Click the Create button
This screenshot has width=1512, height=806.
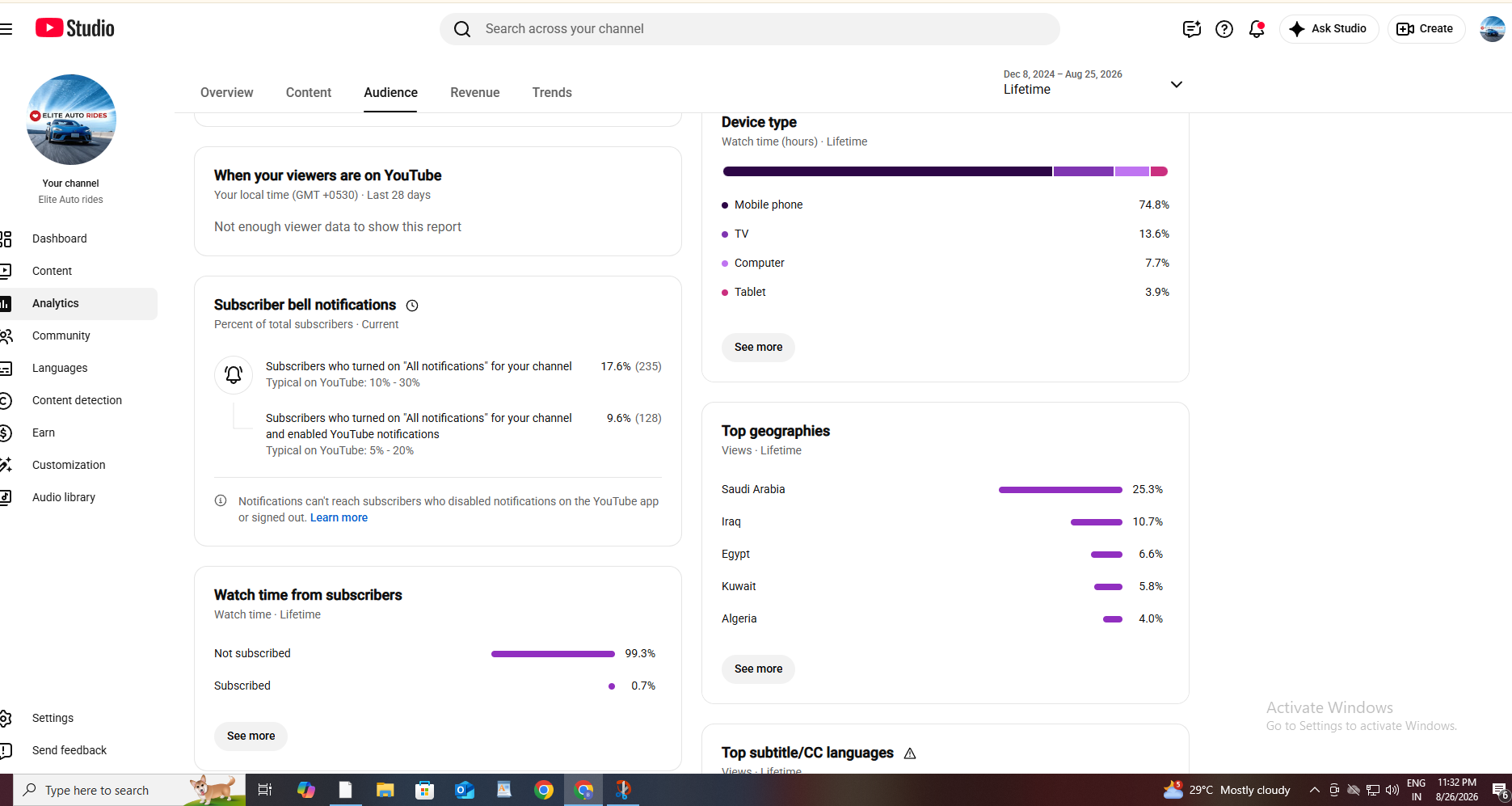point(1426,29)
